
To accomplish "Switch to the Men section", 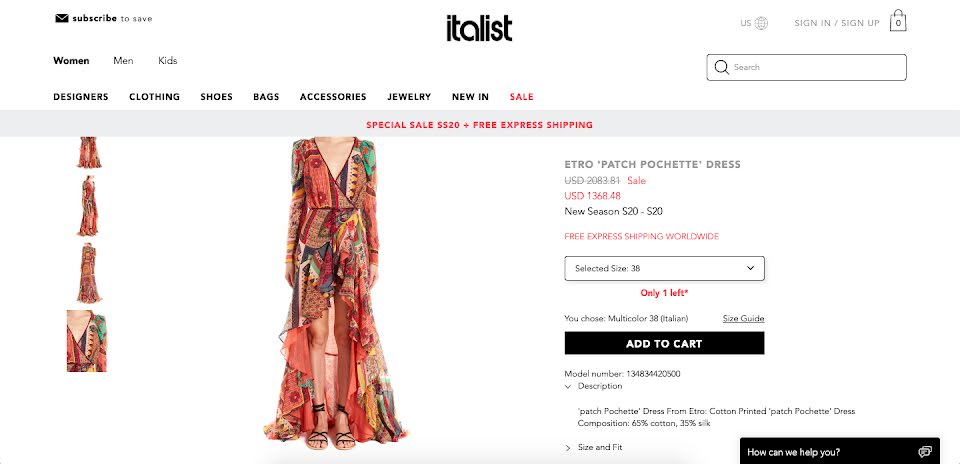I will [123, 61].
